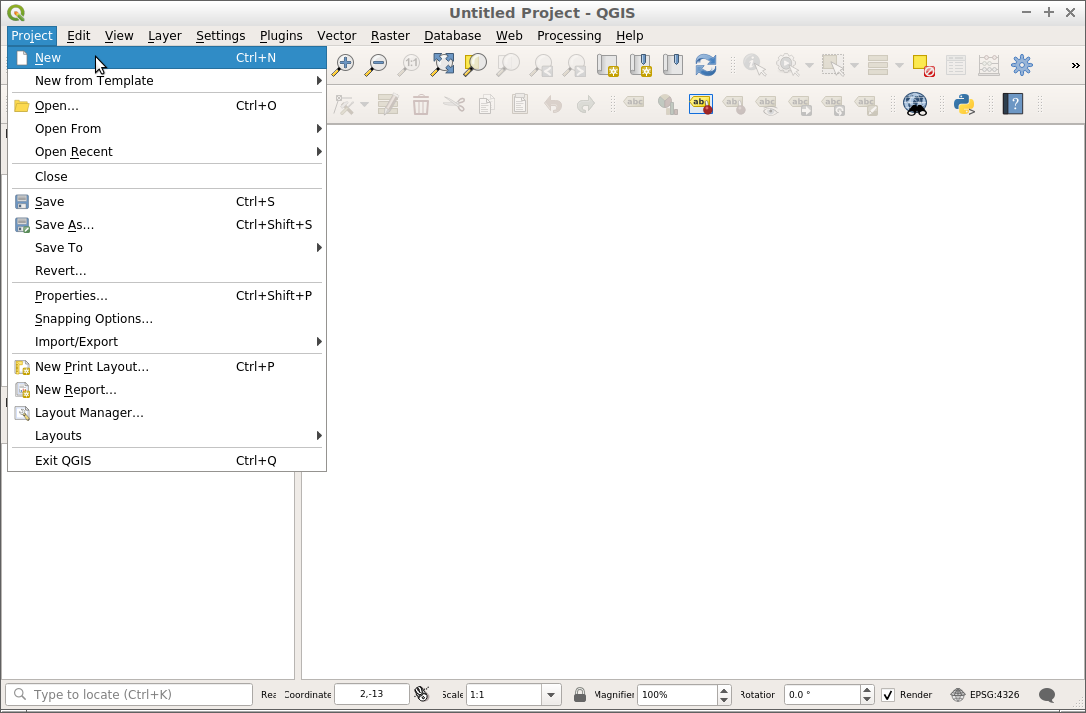Screen dimensions: 1086x713
Task: Expand the Layouts submenu
Action: pyautogui.click(x=167, y=435)
